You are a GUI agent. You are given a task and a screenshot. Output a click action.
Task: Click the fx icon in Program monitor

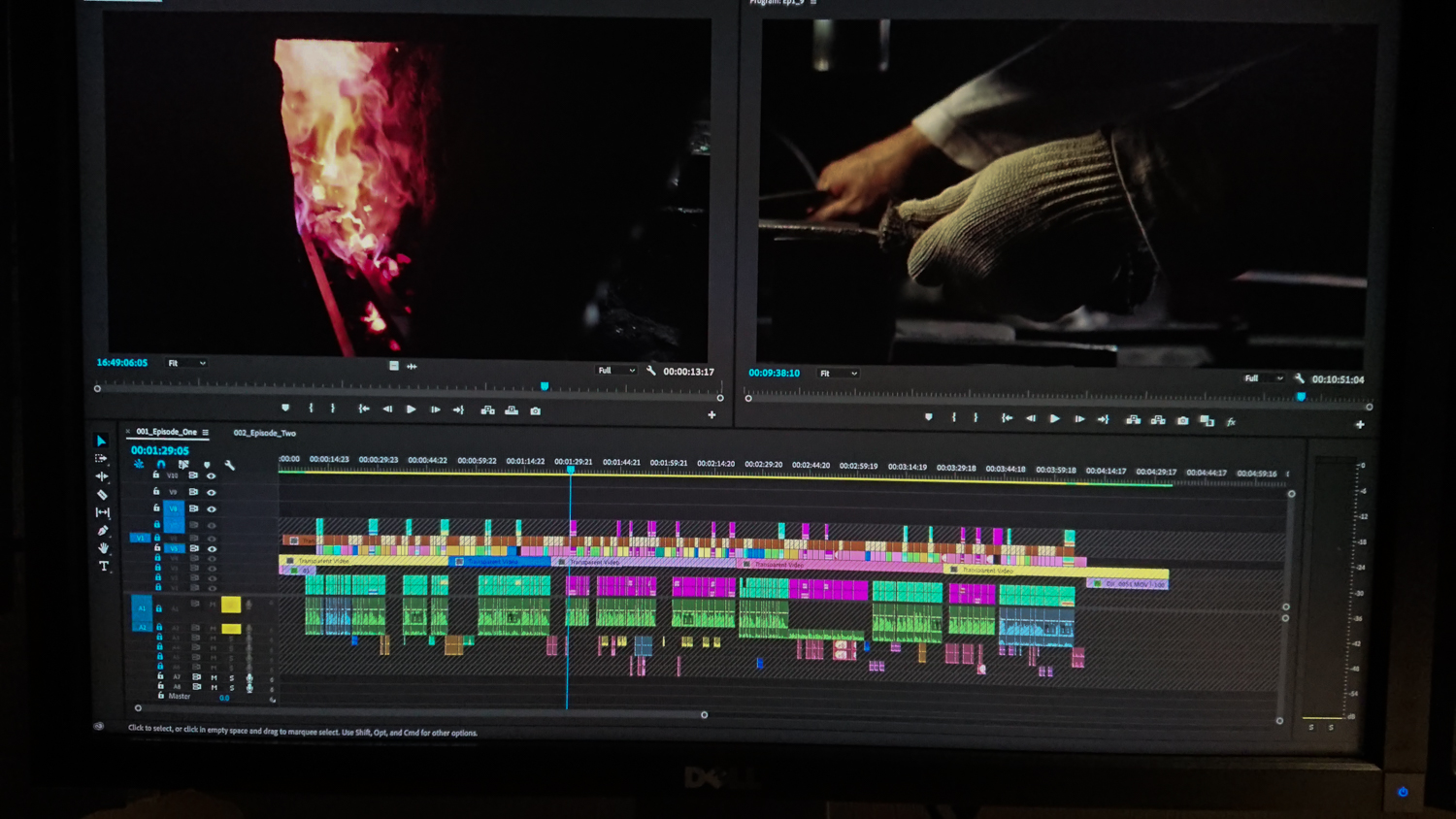click(x=1231, y=422)
